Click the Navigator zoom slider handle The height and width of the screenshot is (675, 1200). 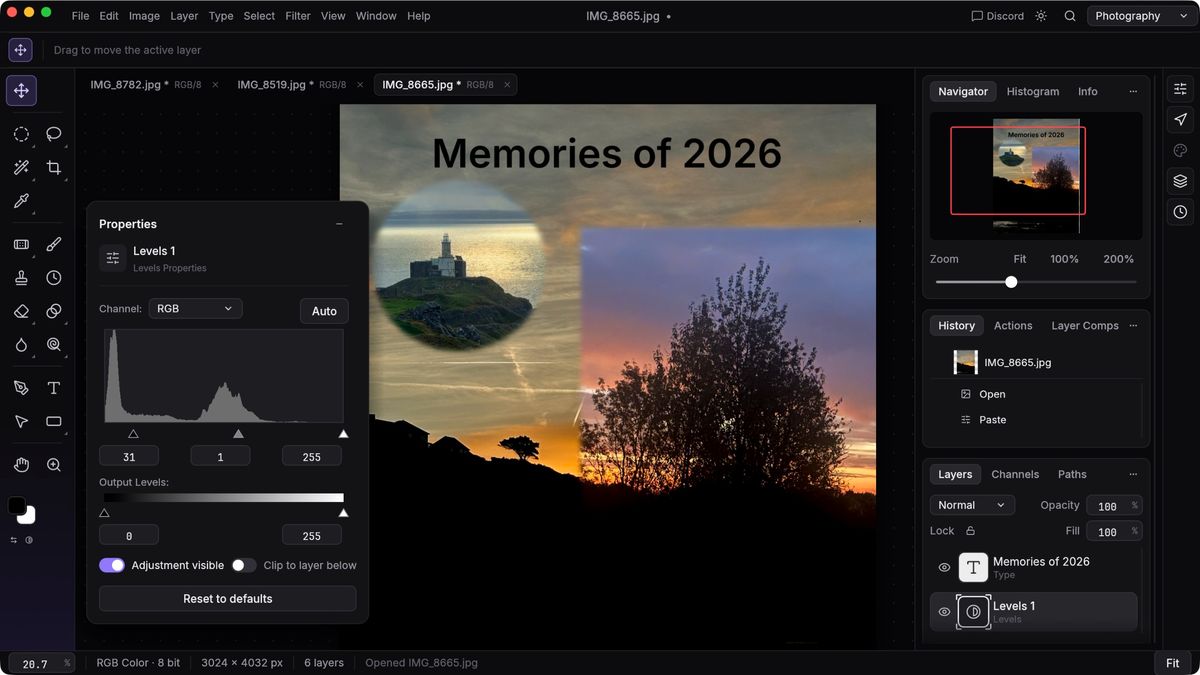[1011, 282]
